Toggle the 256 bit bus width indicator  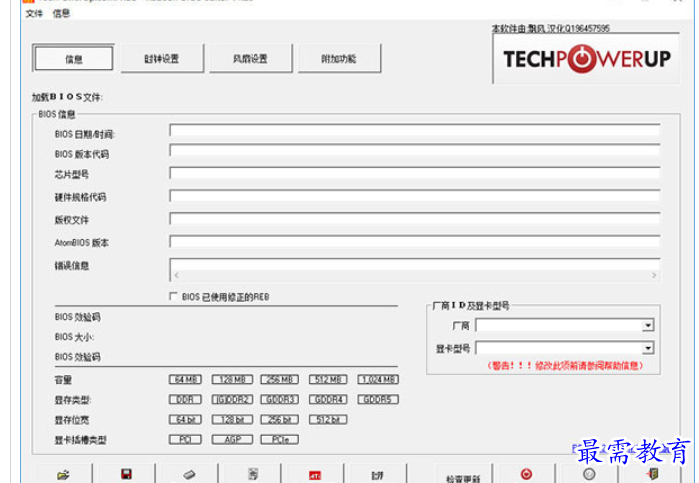(280, 420)
